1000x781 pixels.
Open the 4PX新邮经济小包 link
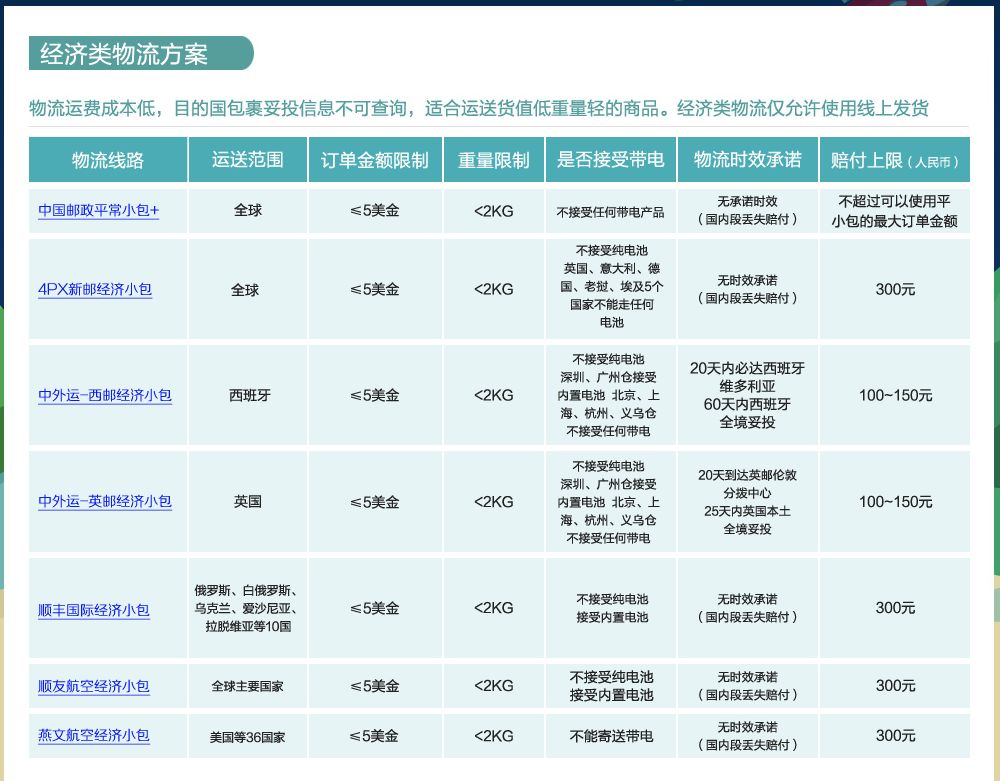coord(95,289)
